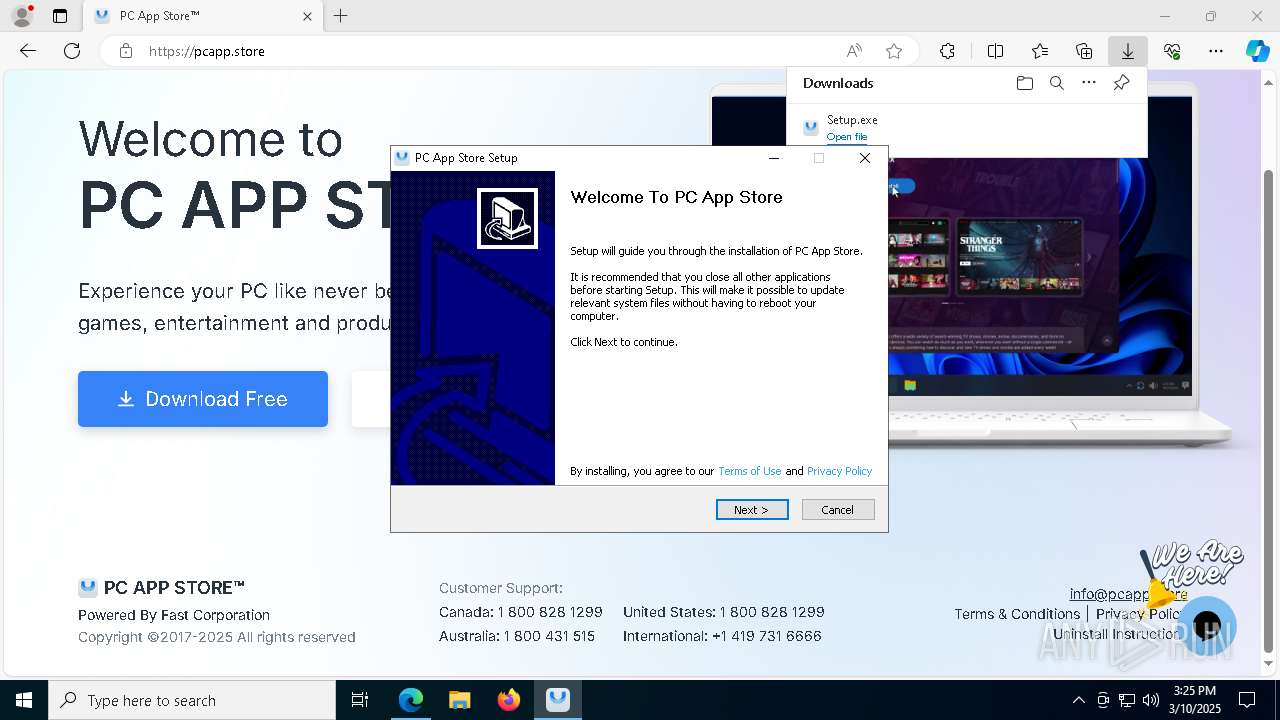Click the taskbar clock showing 3:25 PM
The image size is (1280, 720).
click(1194, 700)
